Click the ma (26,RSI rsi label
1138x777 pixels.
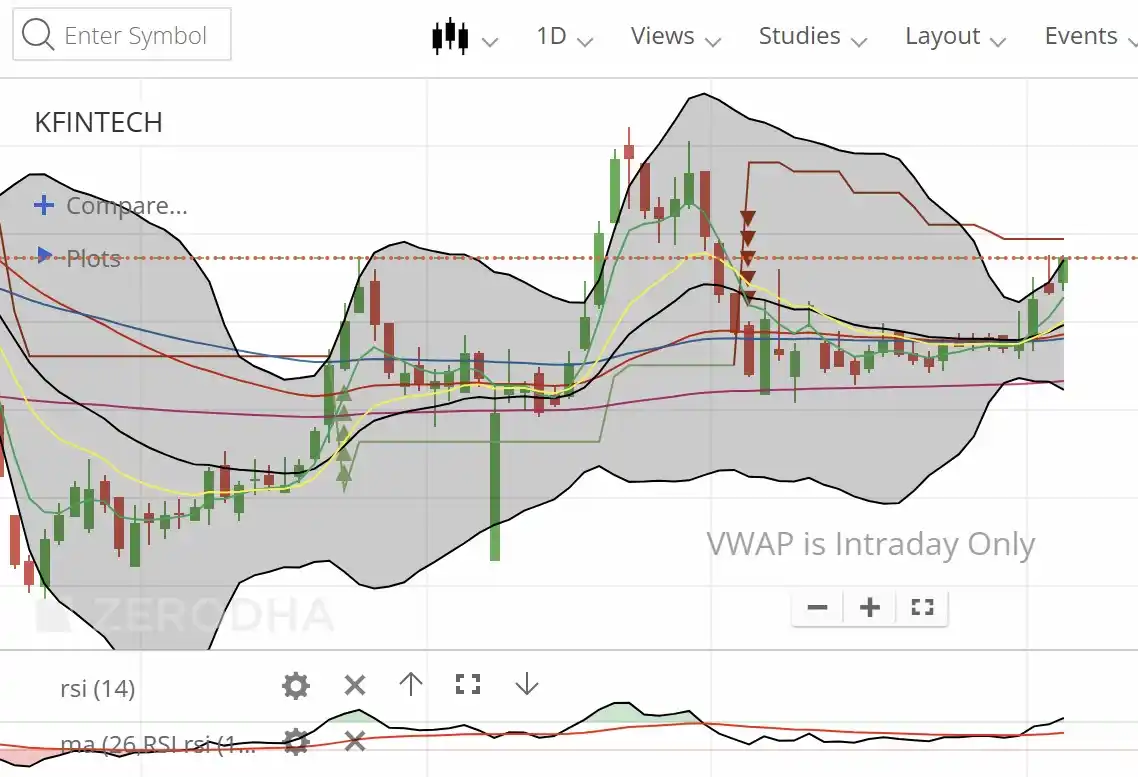(157, 744)
